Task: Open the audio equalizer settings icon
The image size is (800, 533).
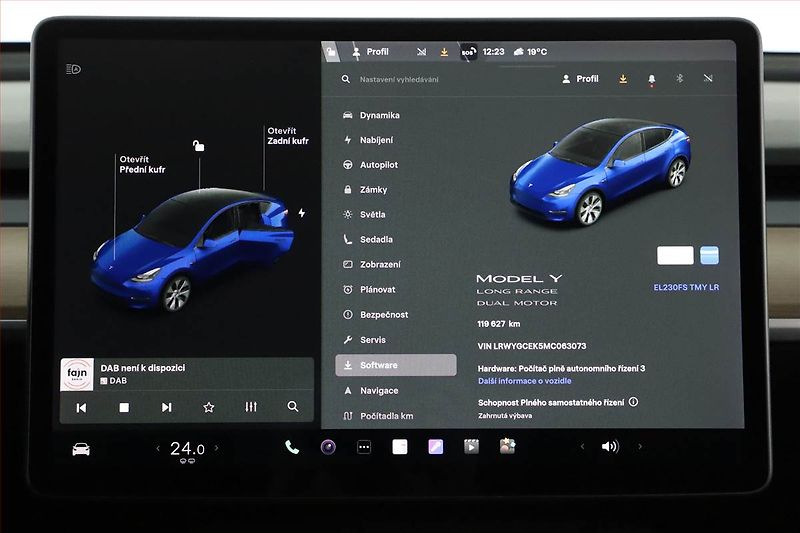Action: tap(251, 407)
